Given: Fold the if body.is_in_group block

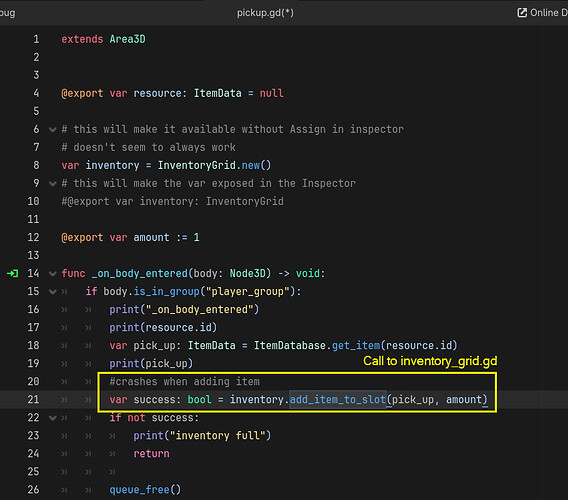Looking at the screenshot, I should pos(53,292).
